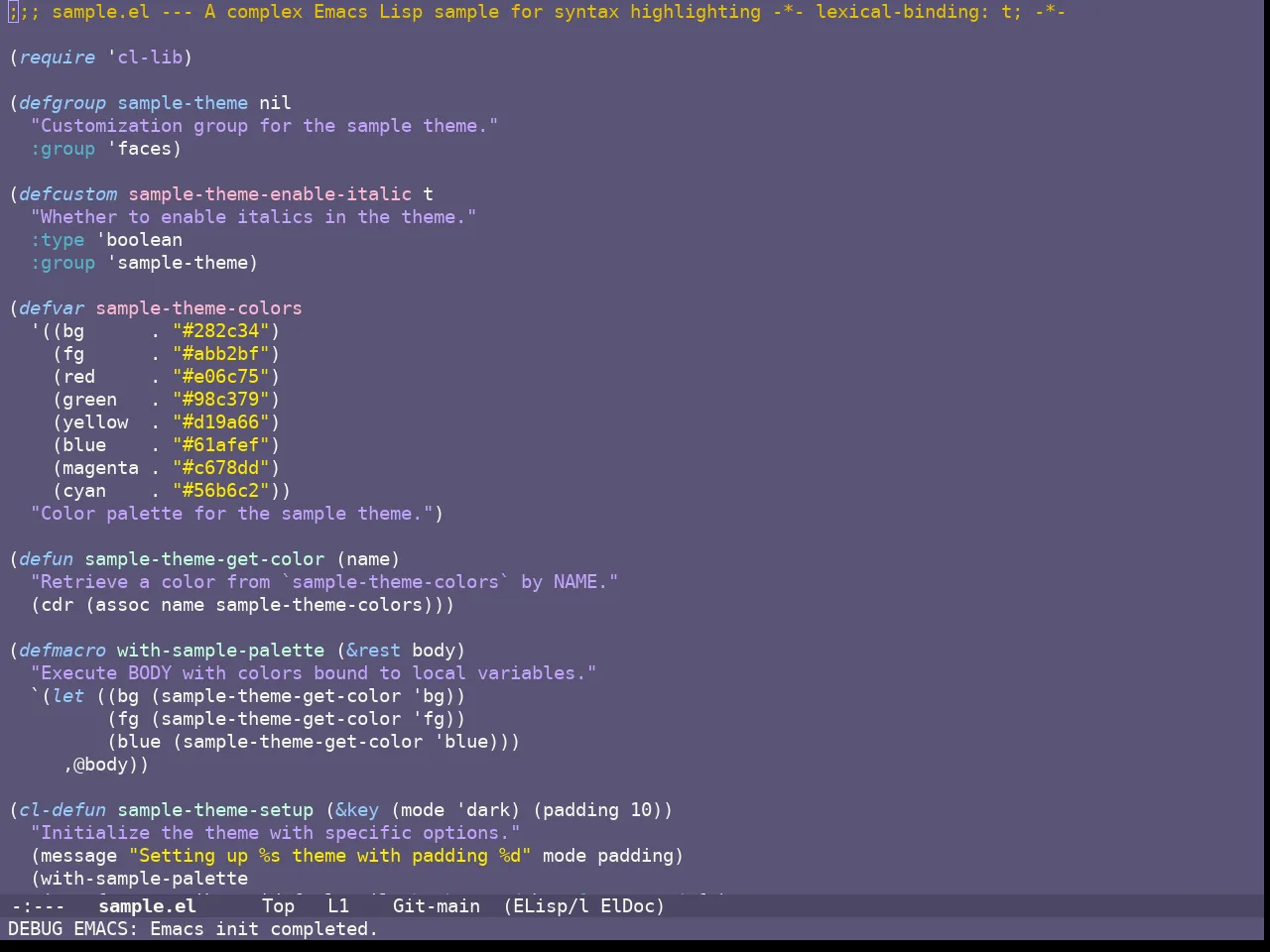Viewport: 1270px width, 952px height.
Task: Click the '&key' keyword
Action: click(x=357, y=810)
